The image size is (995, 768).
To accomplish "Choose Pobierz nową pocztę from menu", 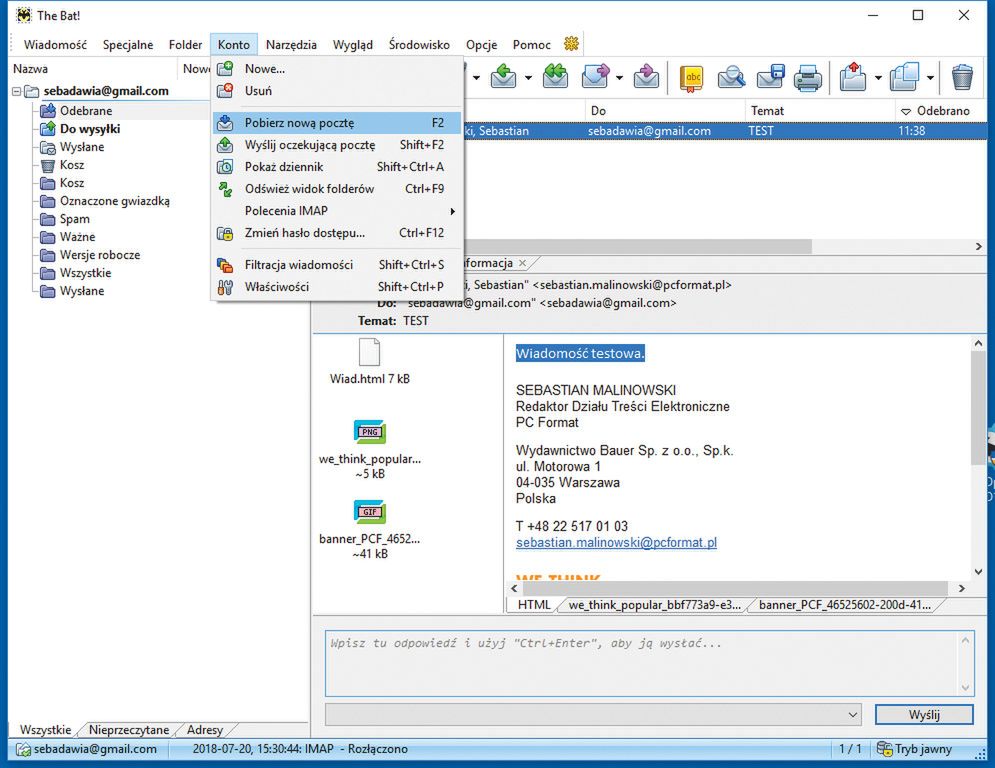I will (x=300, y=123).
